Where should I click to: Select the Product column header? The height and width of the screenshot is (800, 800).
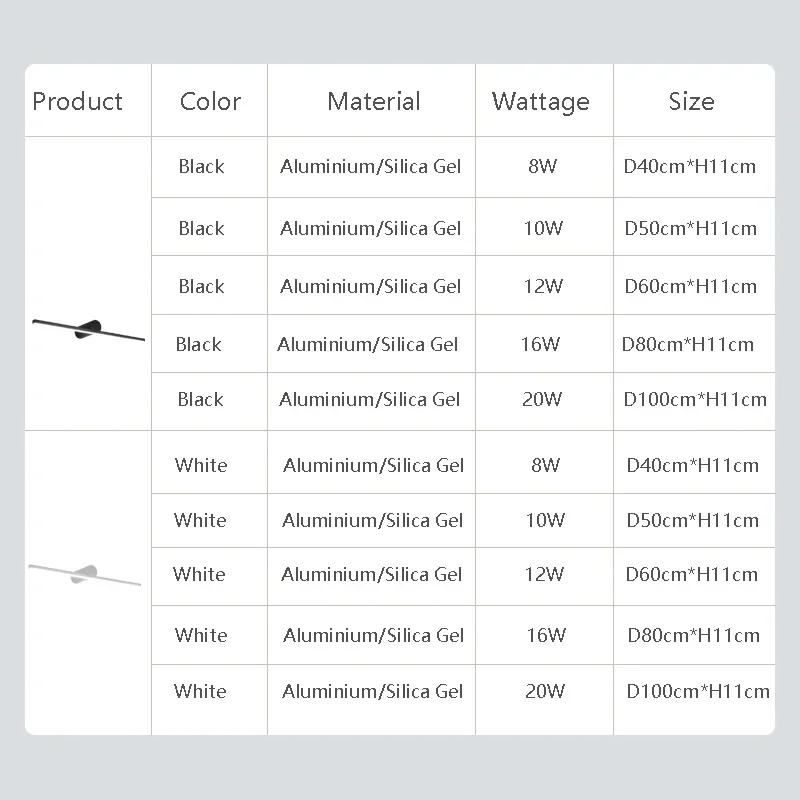pos(77,101)
